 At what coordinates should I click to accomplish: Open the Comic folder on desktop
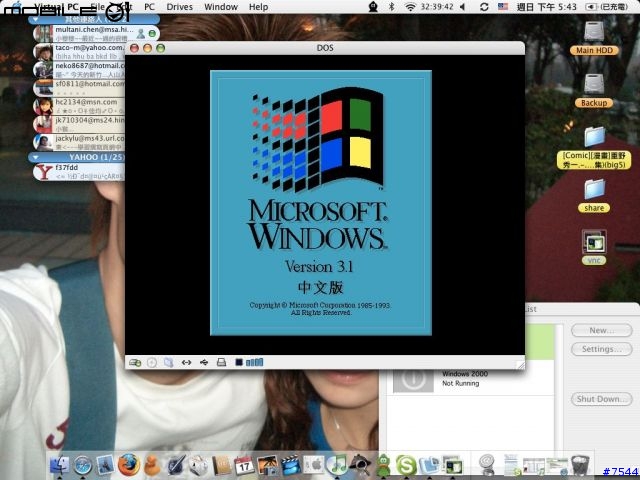(x=594, y=148)
